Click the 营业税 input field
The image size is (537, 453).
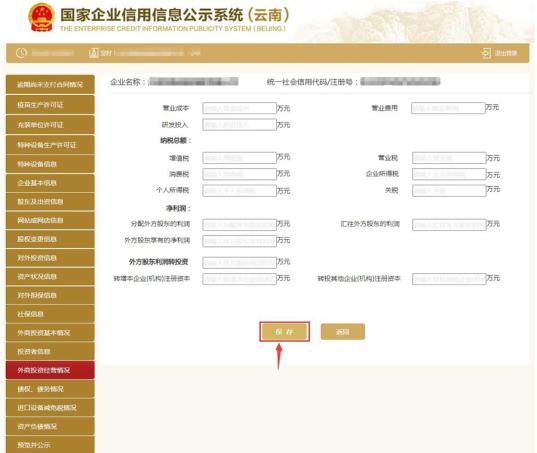(449, 158)
